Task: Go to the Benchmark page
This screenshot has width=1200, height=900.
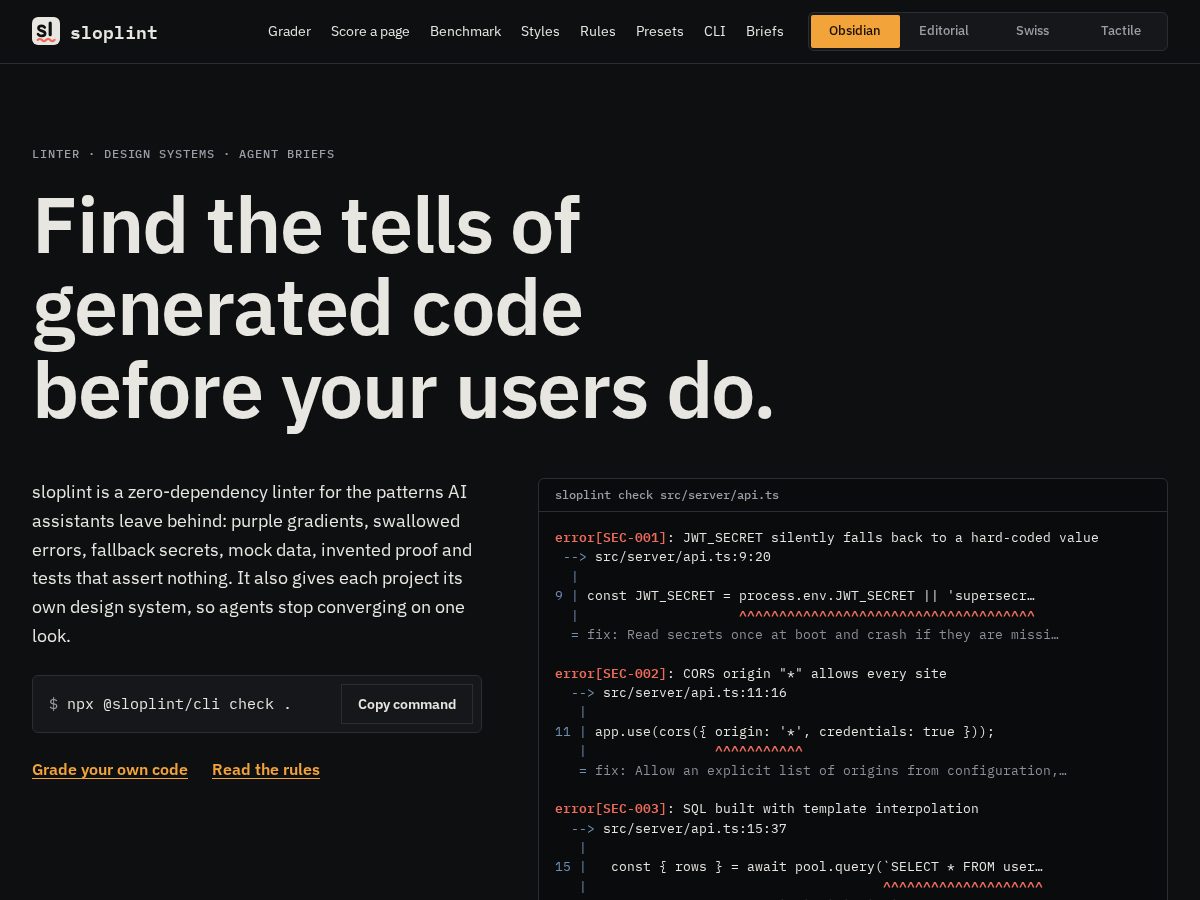Action: coord(465,31)
